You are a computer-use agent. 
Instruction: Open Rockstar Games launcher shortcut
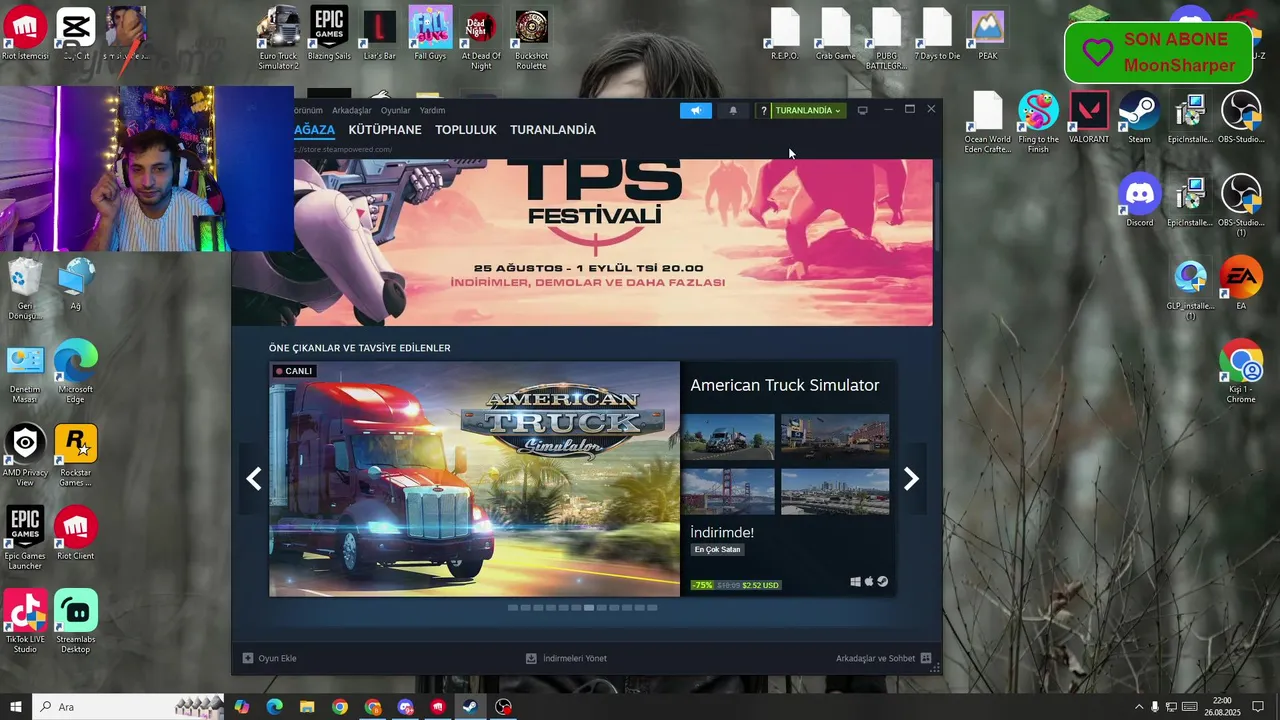click(x=76, y=455)
